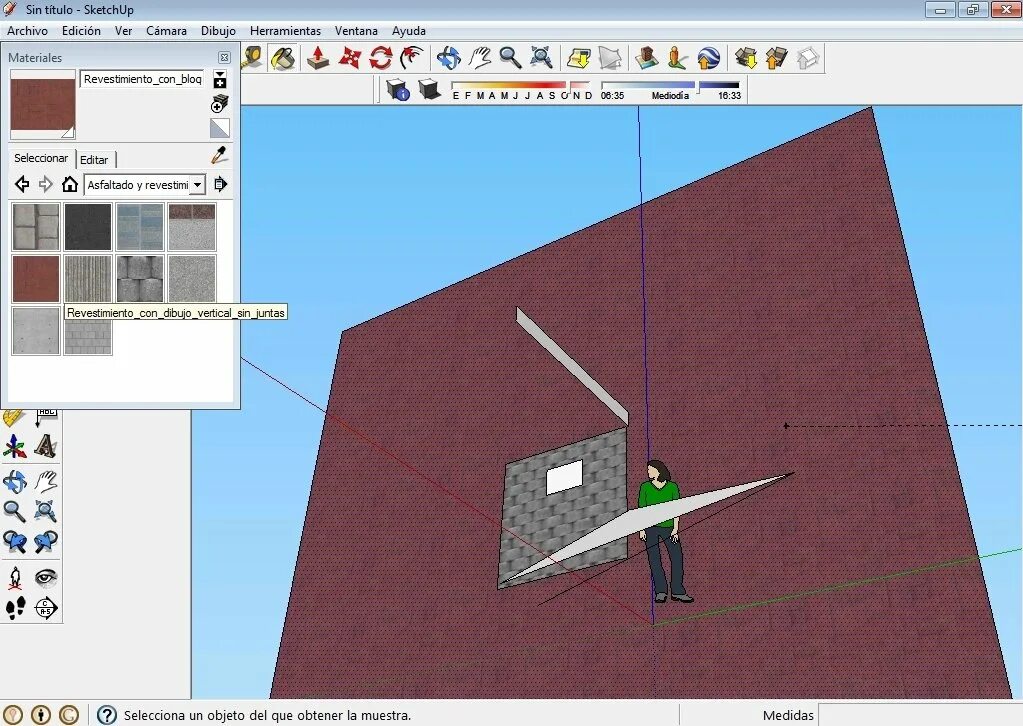Select the Tape Measure tool
Viewport: 1023px width, 726px height.
251,57
